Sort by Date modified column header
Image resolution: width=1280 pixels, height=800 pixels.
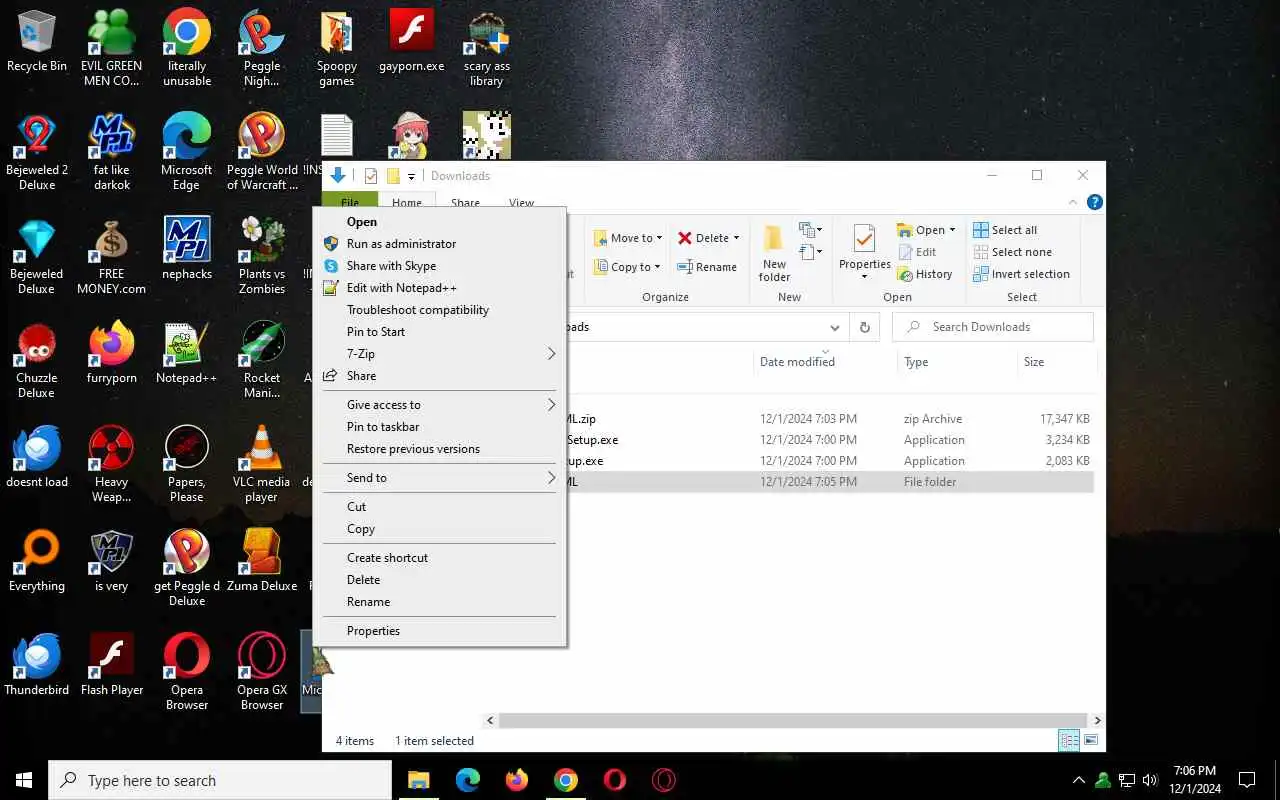[x=823, y=362]
